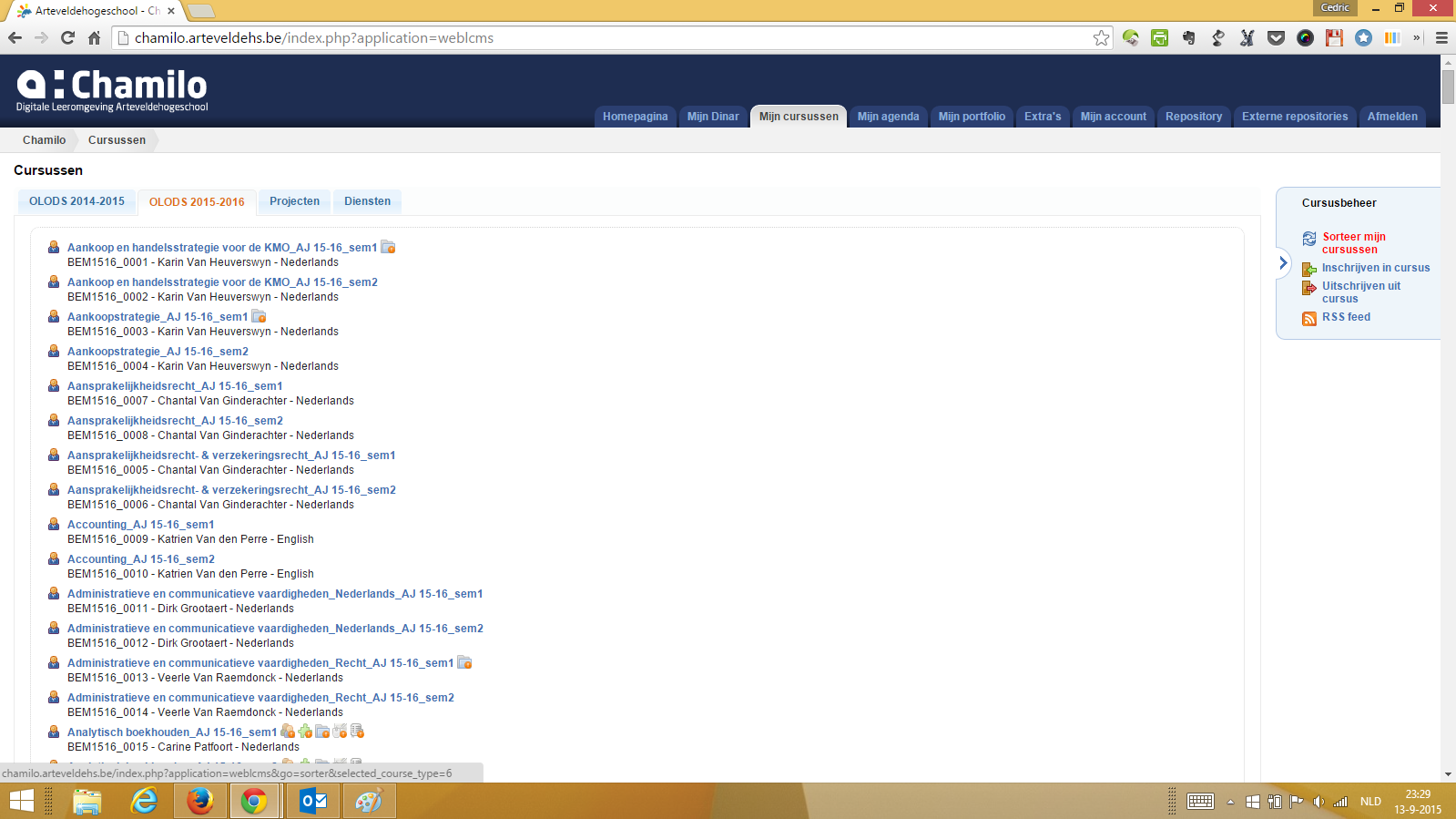Viewport: 1456px width, 819px height.
Task: Select the Projecten tab
Action: pos(294,201)
